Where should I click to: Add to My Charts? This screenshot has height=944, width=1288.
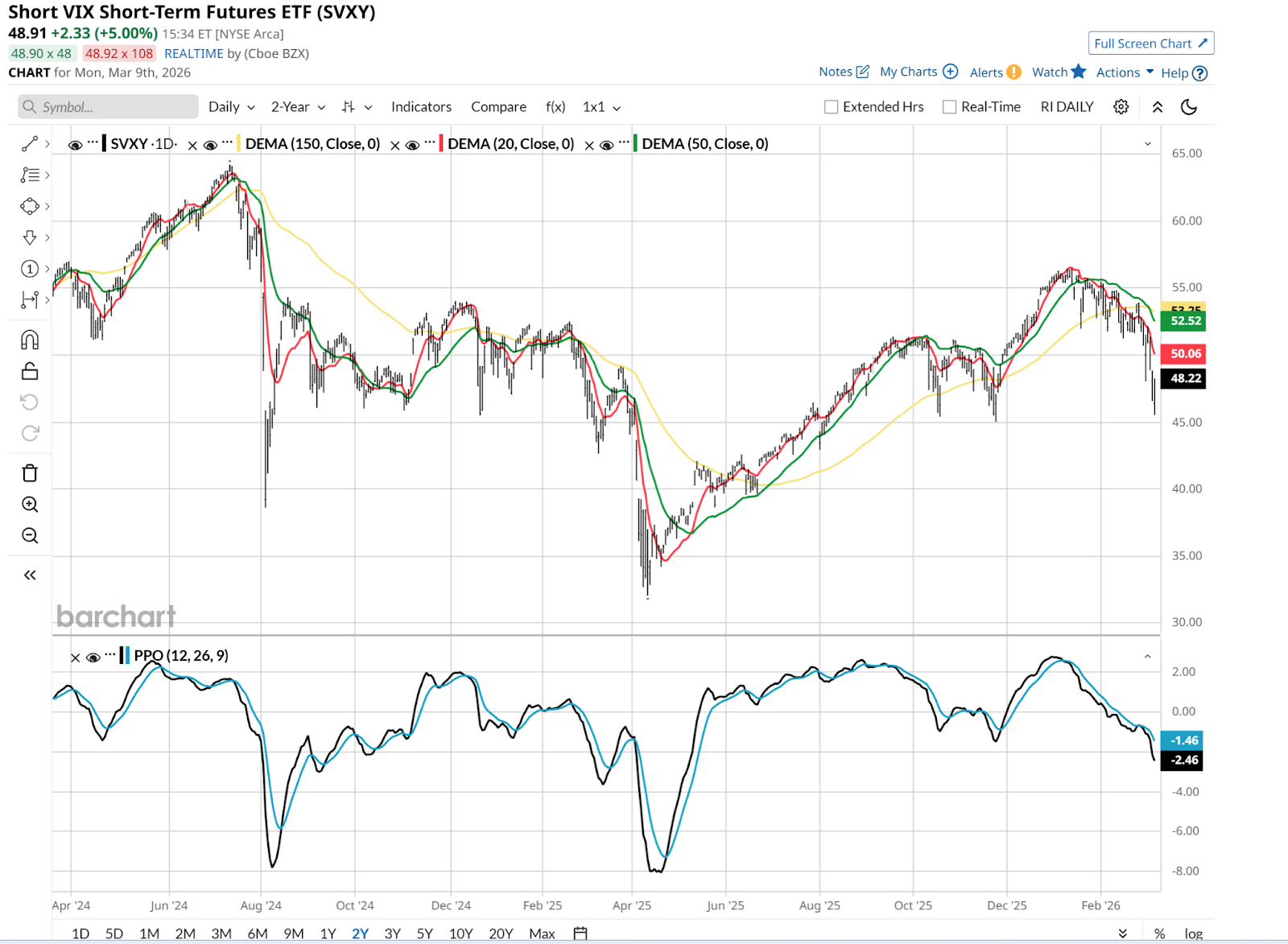pos(919,72)
